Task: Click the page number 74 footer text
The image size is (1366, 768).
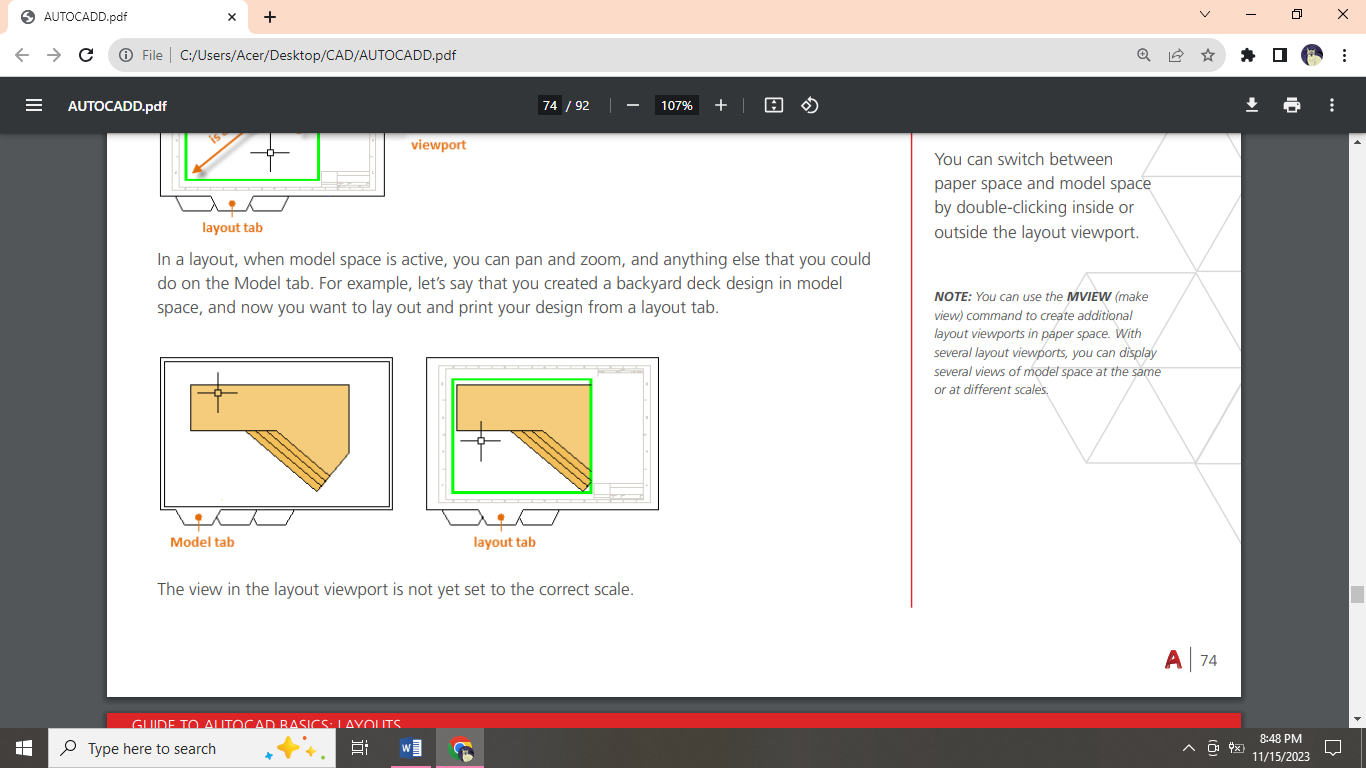Action: [1208, 660]
